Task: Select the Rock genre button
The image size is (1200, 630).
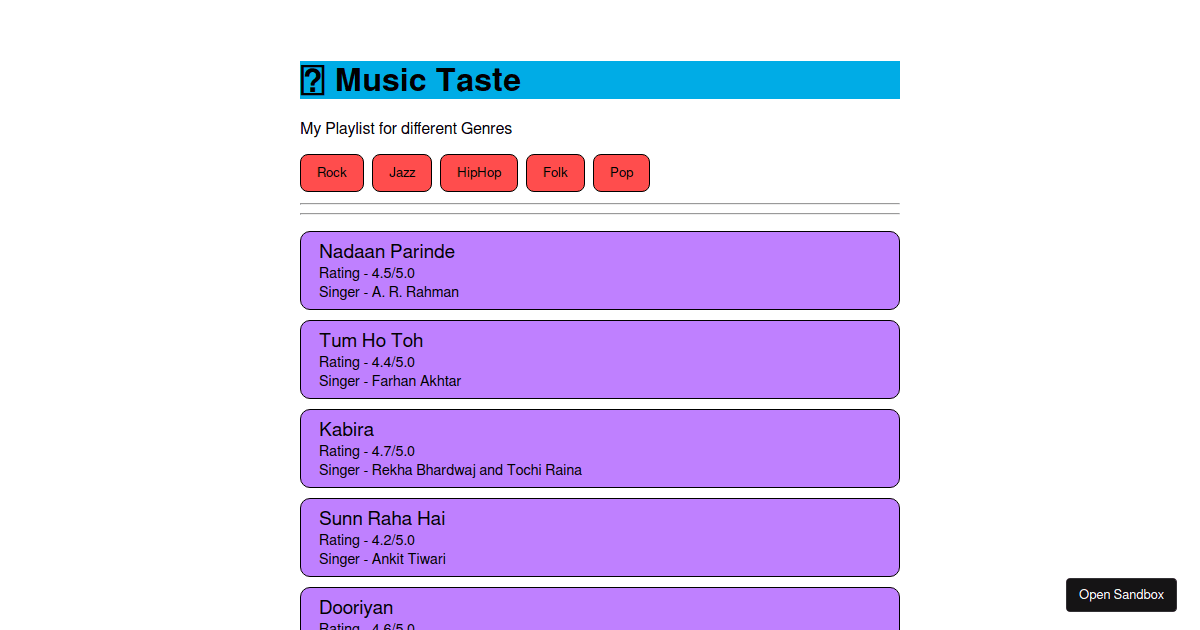Action: pos(331,172)
